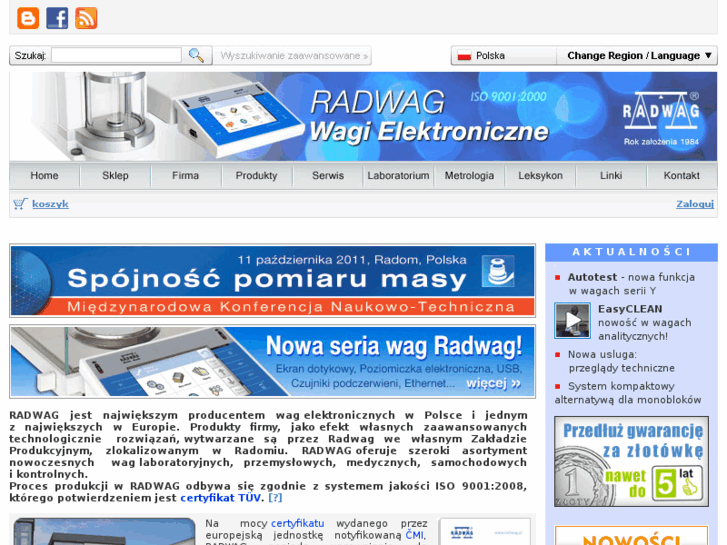Open the Home menu item
The height and width of the screenshot is (545, 727).
click(45, 175)
